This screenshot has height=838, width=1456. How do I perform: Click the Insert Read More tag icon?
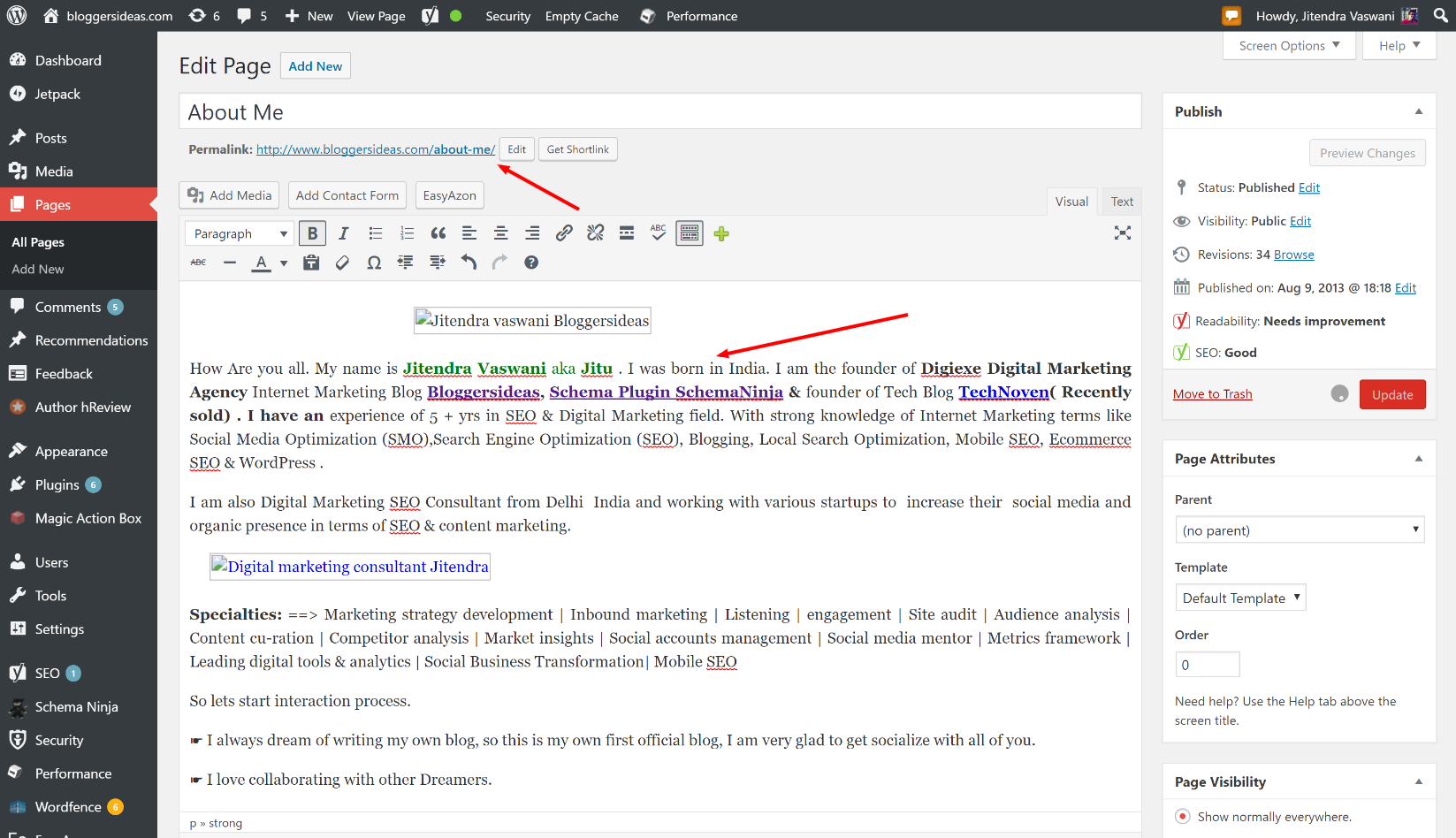click(627, 233)
